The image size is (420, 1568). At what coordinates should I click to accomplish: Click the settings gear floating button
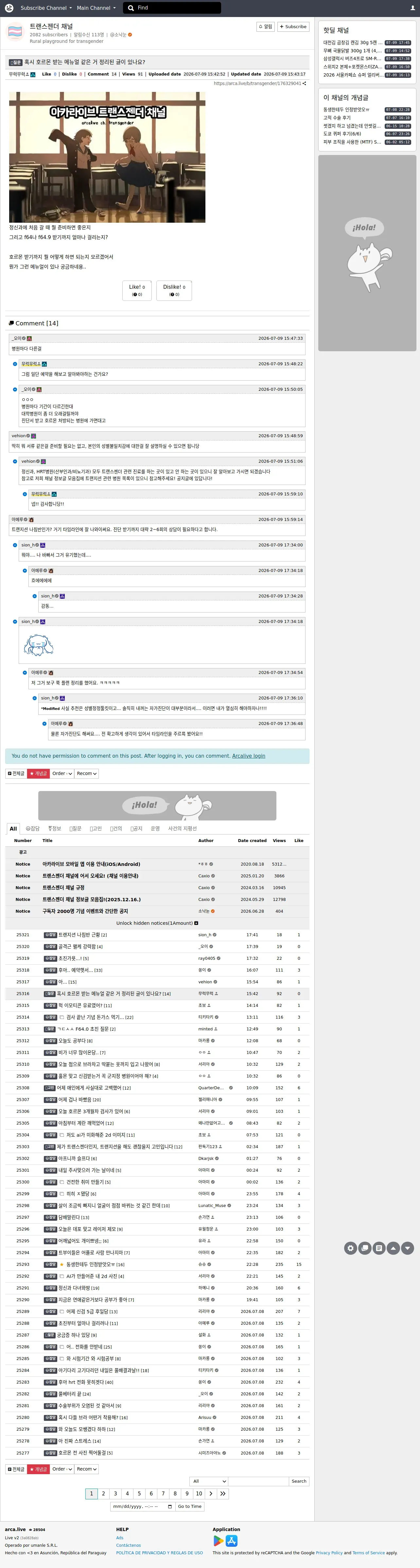click(351, 1248)
